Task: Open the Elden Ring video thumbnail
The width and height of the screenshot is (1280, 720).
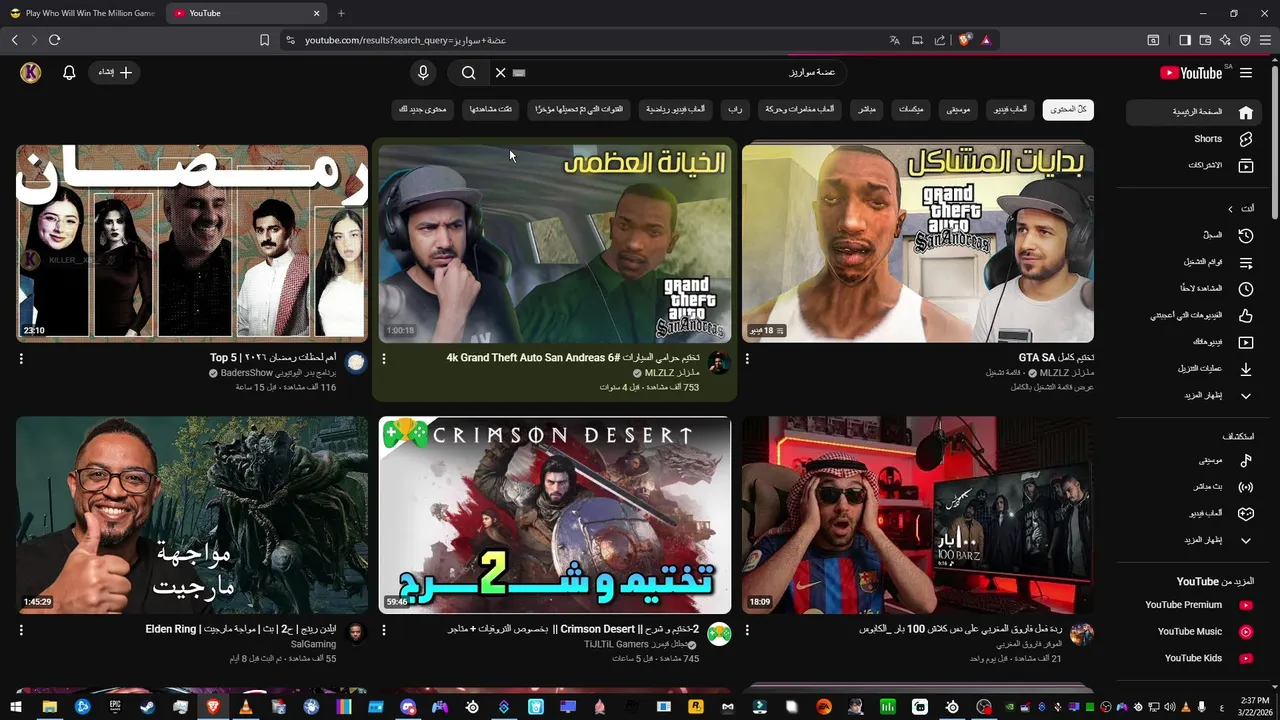Action: coord(192,515)
